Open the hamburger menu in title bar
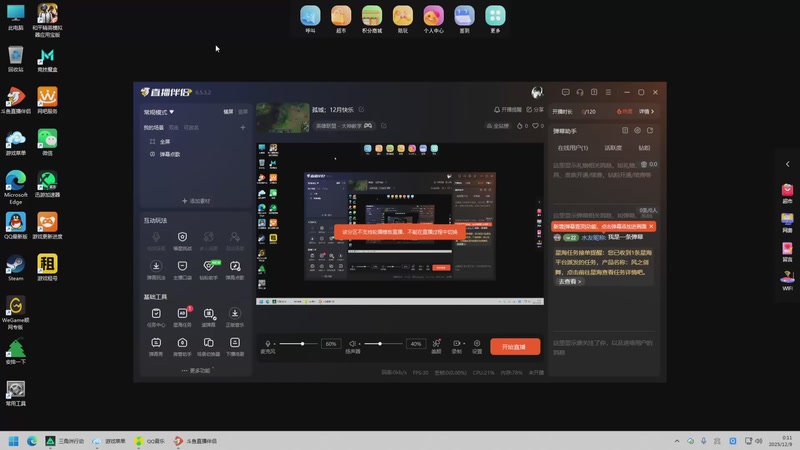 [608, 92]
